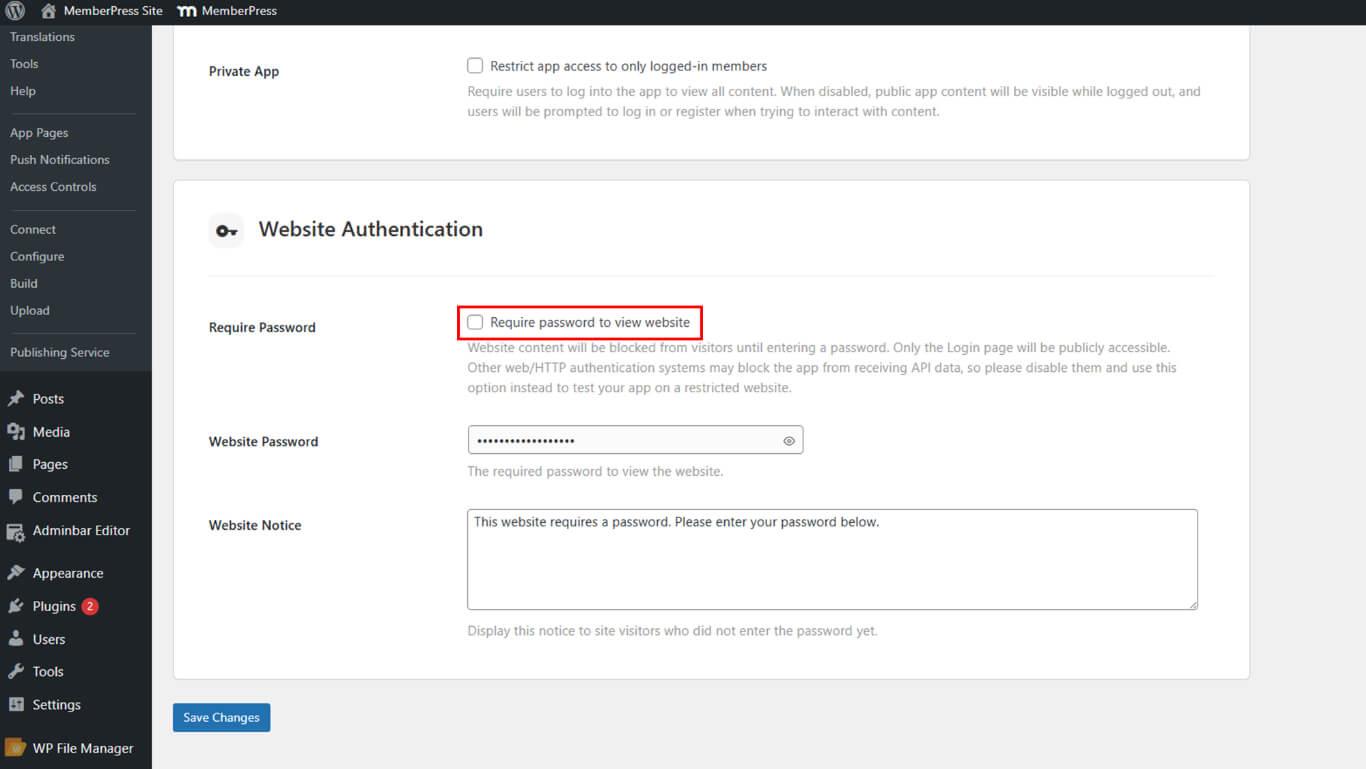Open Media library icon in sidebar
Viewport: 1366px width, 769px height.
pyautogui.click(x=16, y=432)
